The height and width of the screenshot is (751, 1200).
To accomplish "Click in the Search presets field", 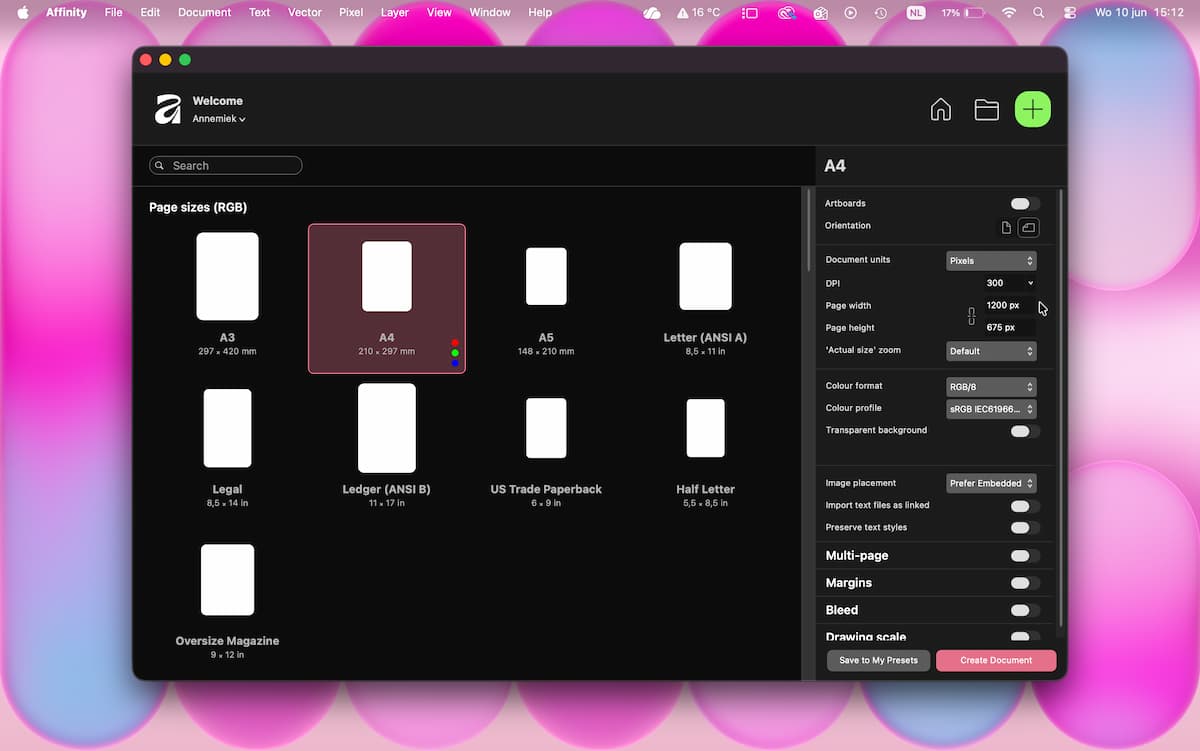I will [226, 166].
